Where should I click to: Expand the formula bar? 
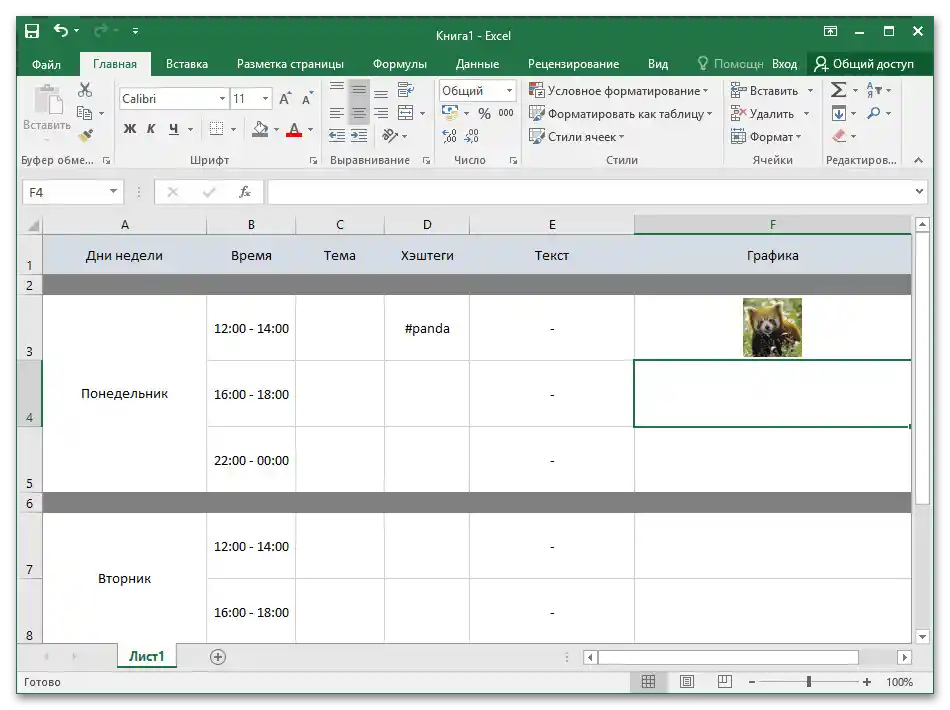(919, 191)
